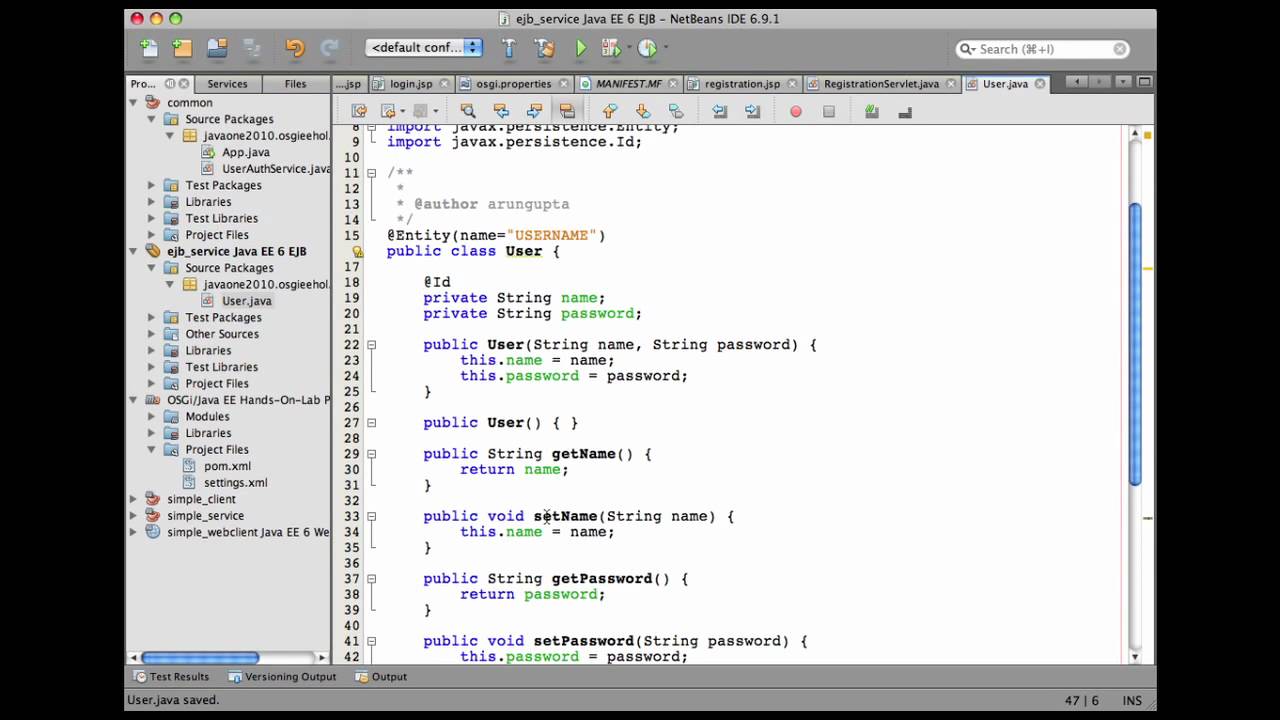Collapse getPassword method fold marker

click(x=371, y=579)
